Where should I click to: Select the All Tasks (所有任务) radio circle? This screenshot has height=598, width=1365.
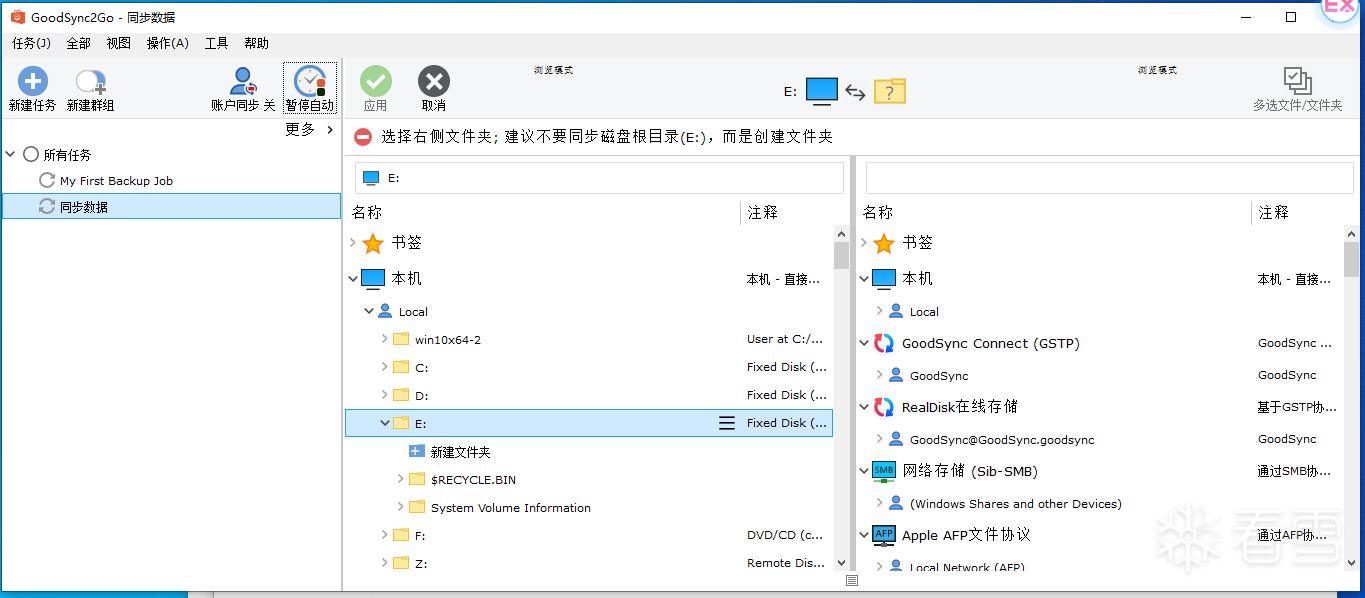31,154
